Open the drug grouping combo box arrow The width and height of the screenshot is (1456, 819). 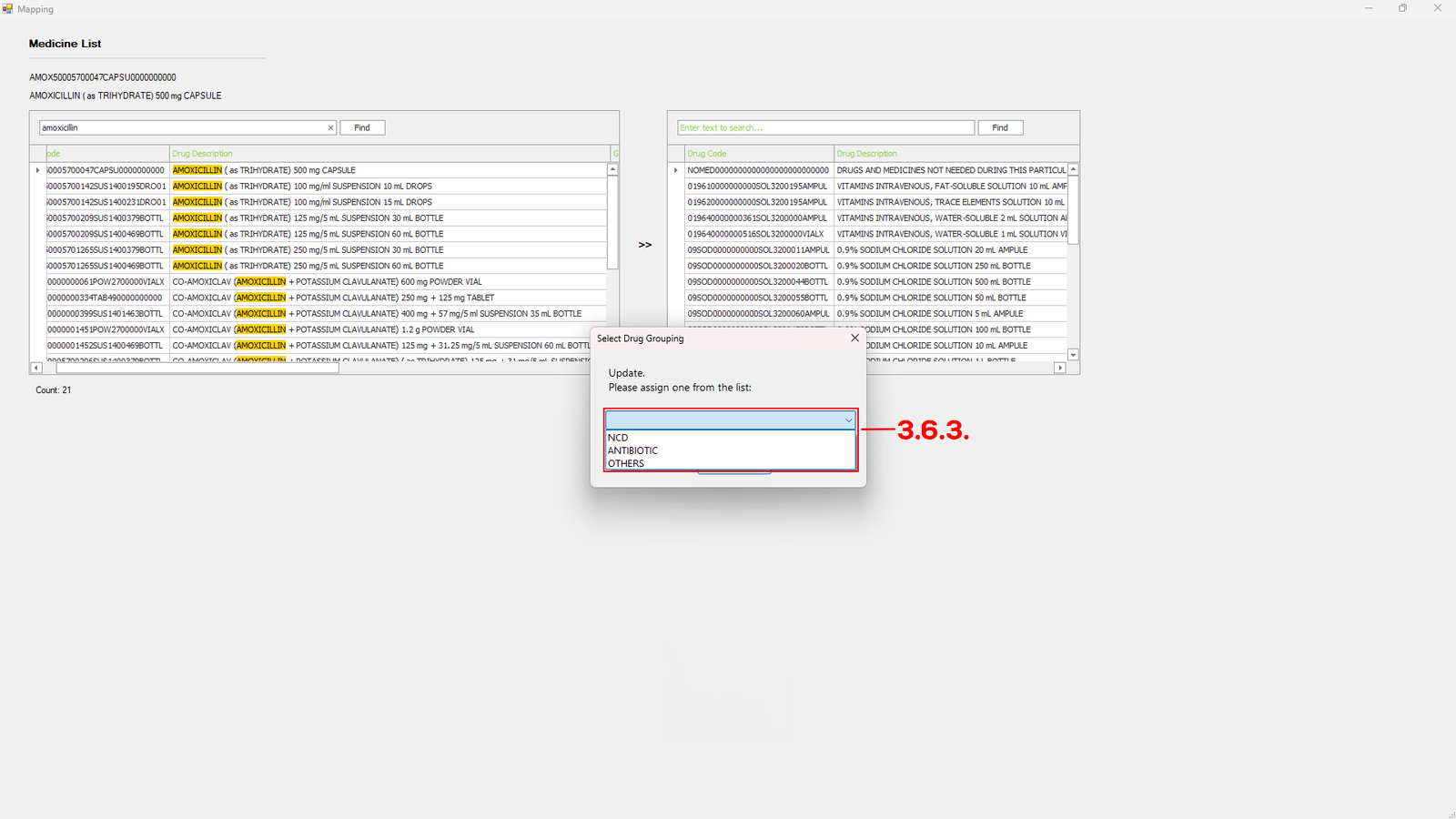tap(848, 420)
